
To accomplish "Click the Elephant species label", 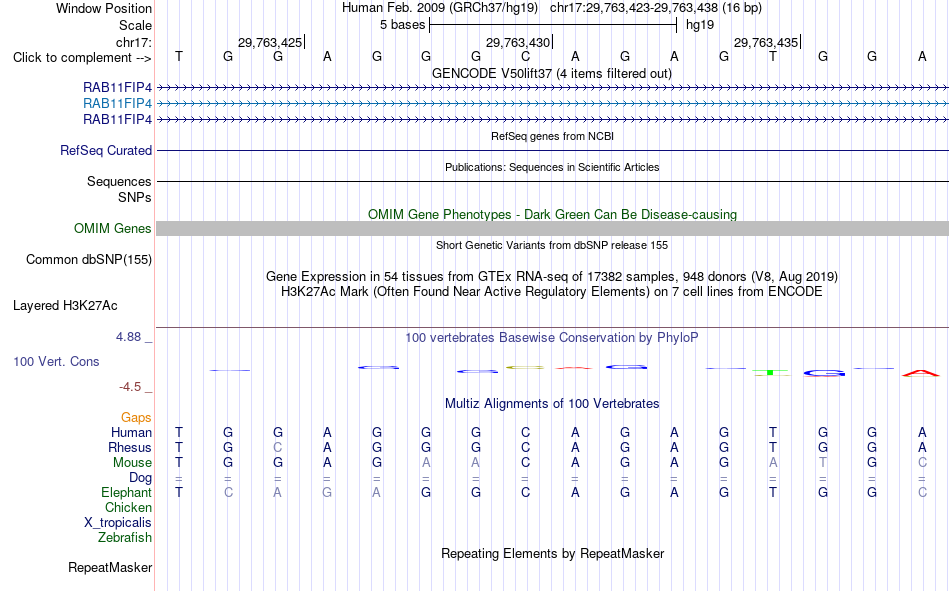I will pyautogui.click(x=127, y=493).
